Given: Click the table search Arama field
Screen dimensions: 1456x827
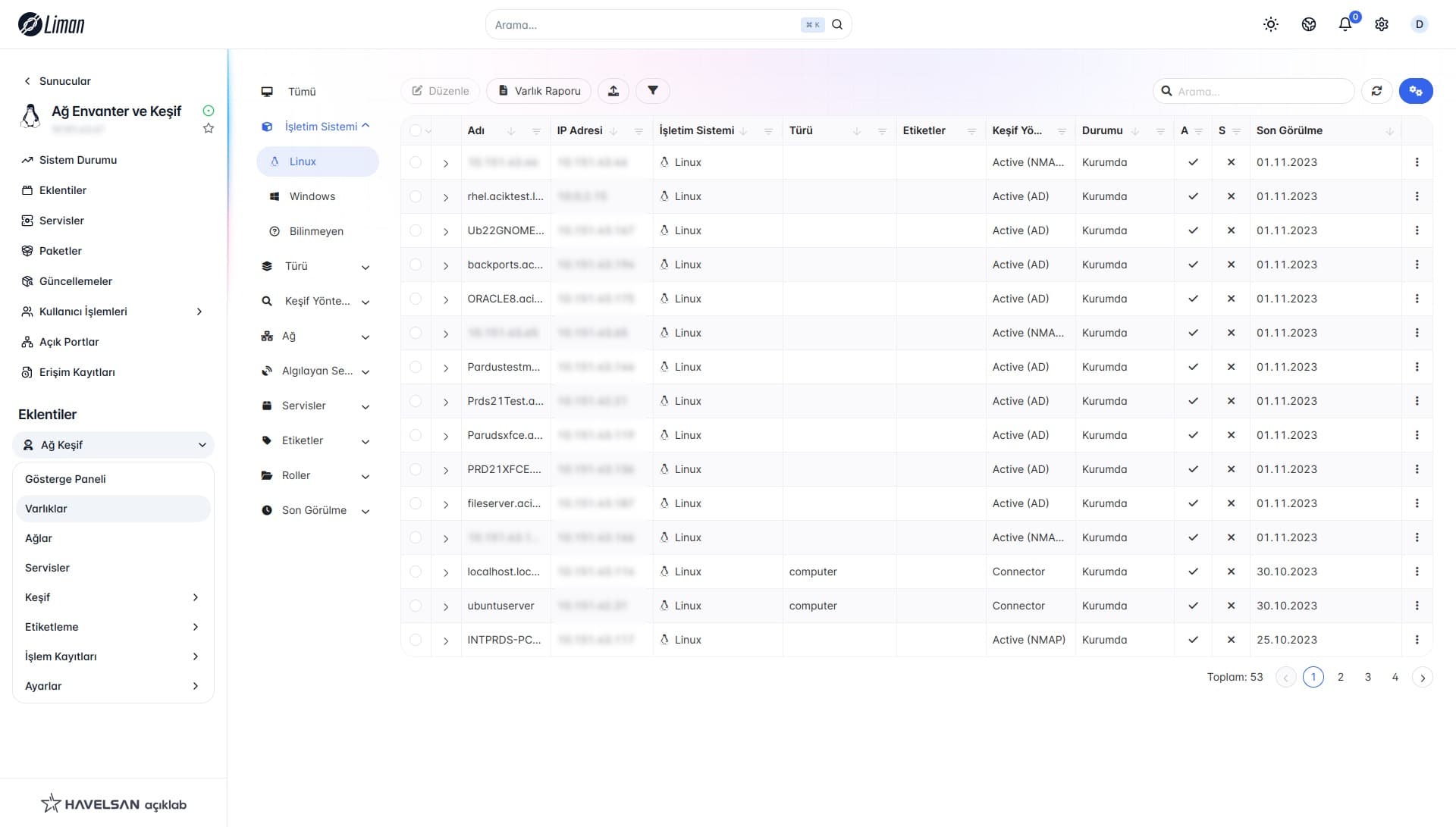Looking at the screenshot, I should [1259, 91].
